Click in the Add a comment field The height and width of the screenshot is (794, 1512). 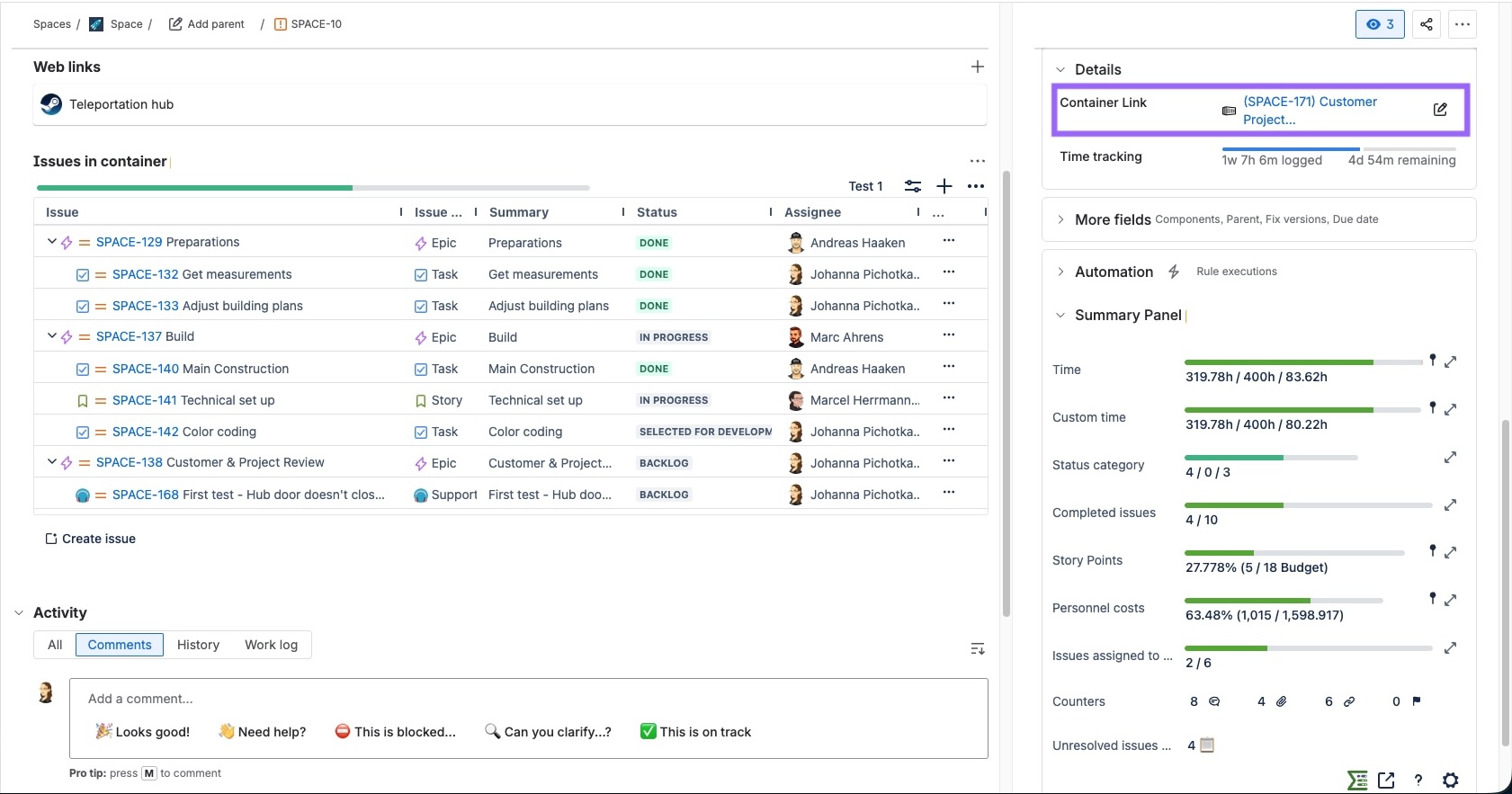[x=528, y=699]
